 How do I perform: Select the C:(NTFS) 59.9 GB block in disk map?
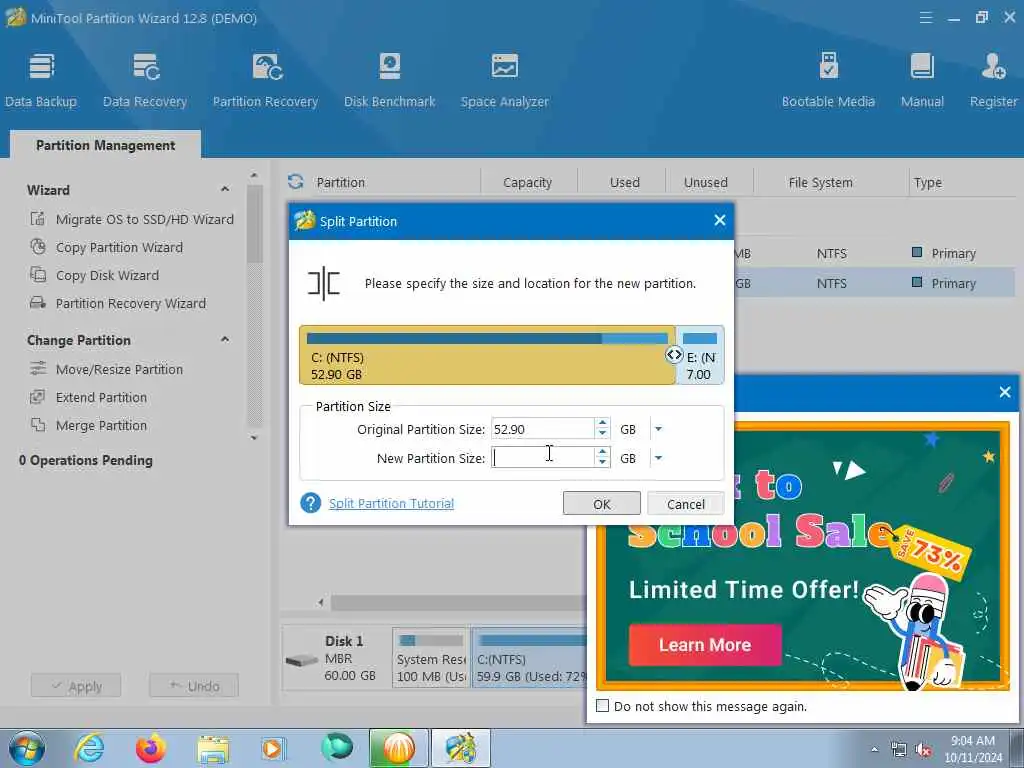pos(530,658)
